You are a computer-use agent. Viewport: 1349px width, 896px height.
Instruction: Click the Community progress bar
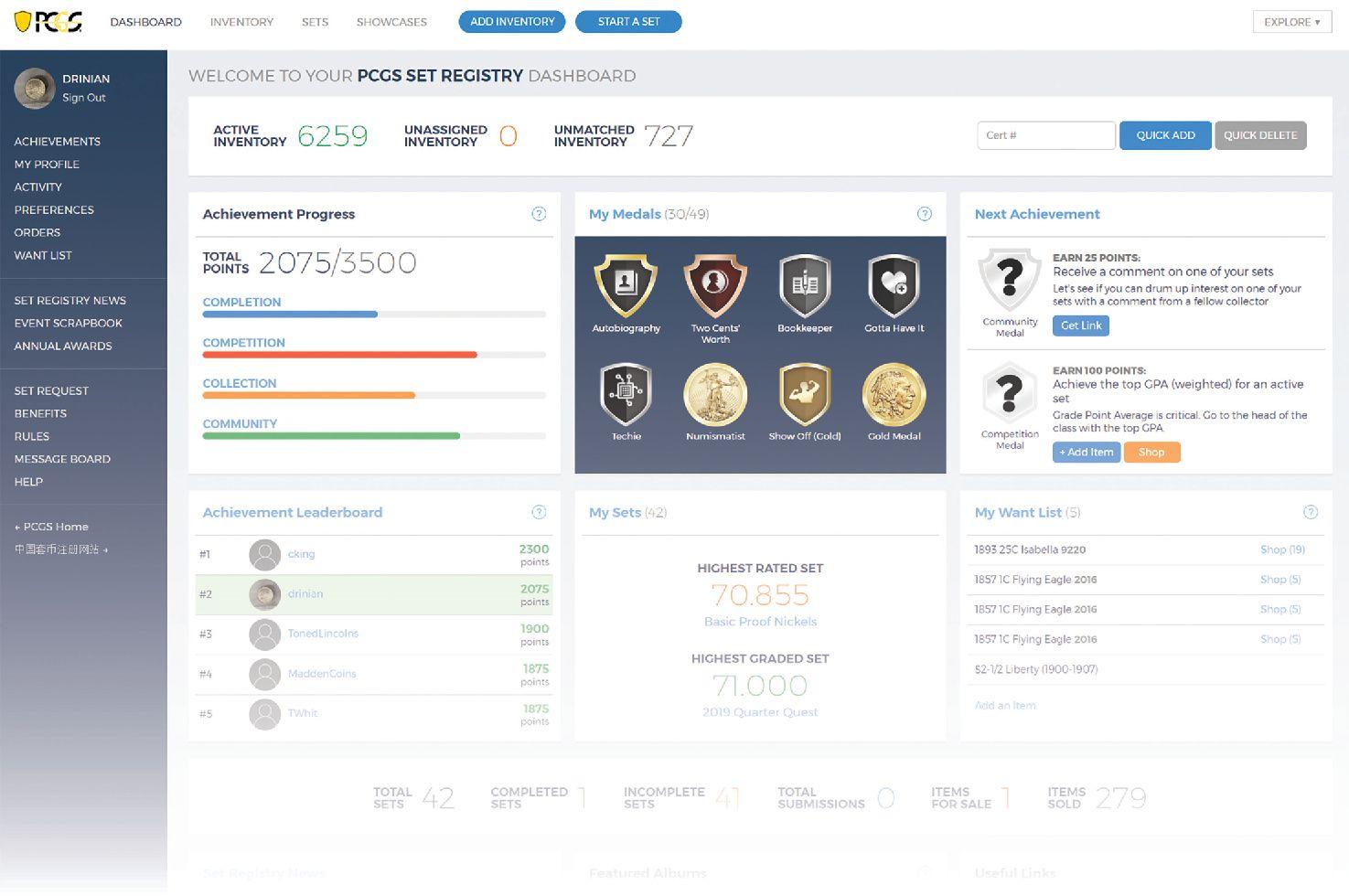click(374, 436)
